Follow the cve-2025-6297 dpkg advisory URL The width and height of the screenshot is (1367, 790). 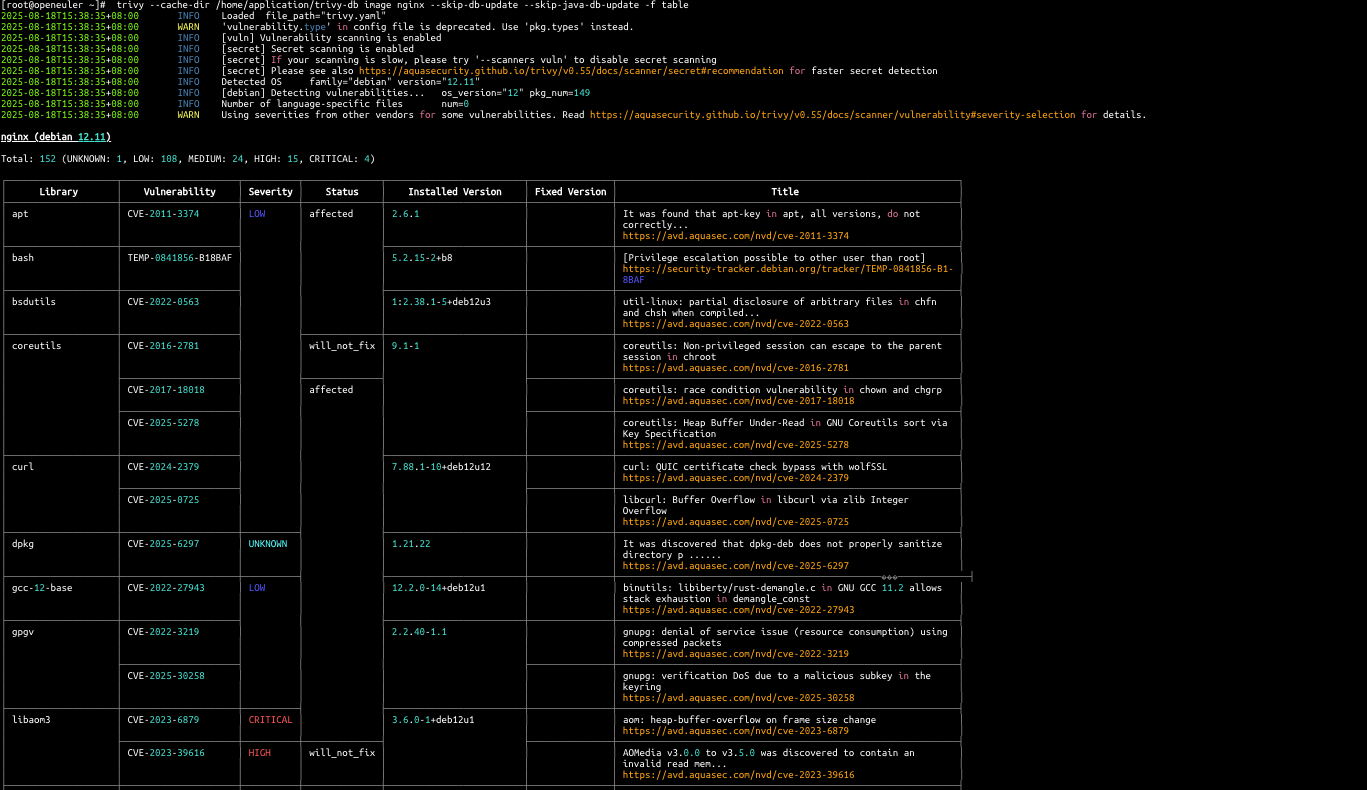point(735,566)
